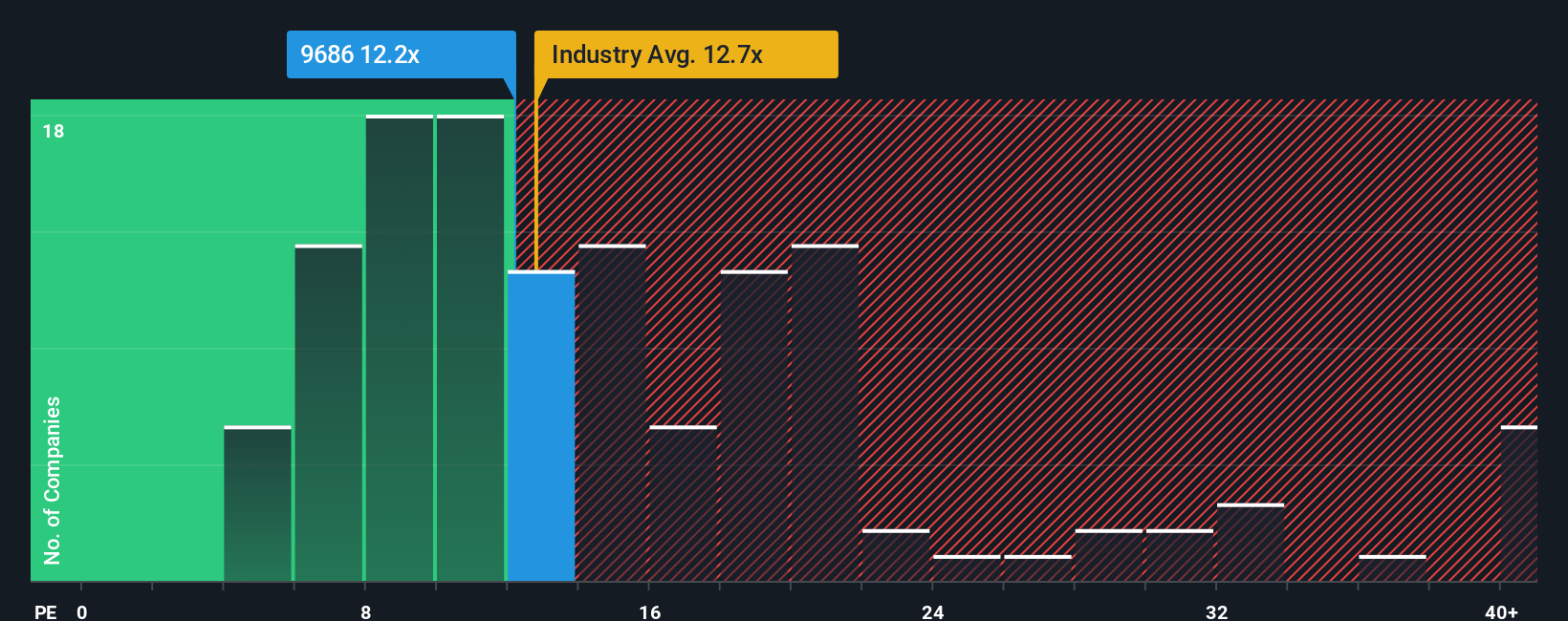Screen dimensions: 1568x621
Task: Click the tall bar starting at PE 8
Action: click(400, 348)
